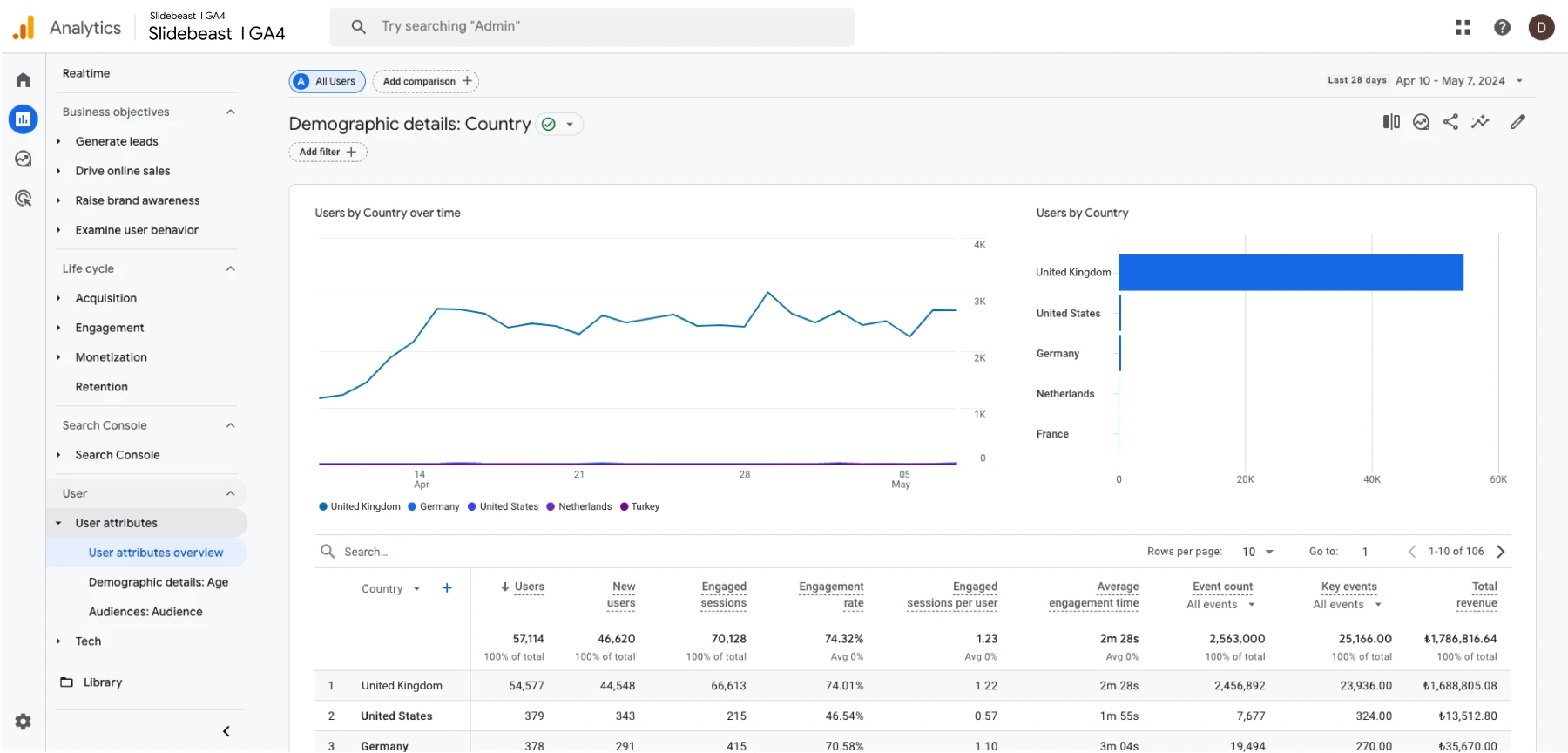This screenshot has width=1568, height=753.
Task: Open Retention report
Action: (101, 387)
